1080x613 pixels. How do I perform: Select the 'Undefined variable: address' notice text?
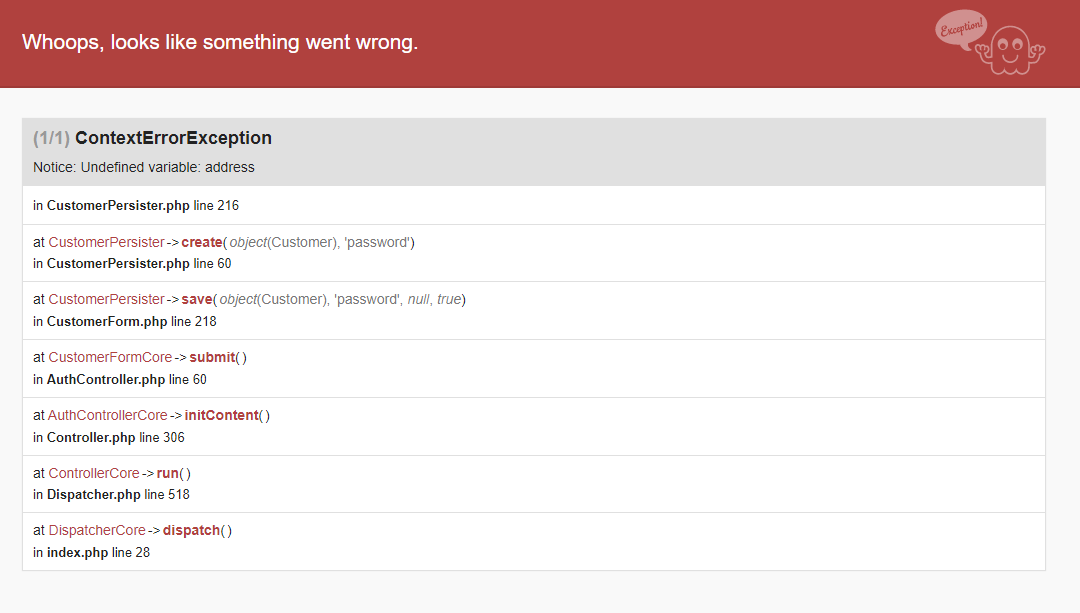(144, 167)
